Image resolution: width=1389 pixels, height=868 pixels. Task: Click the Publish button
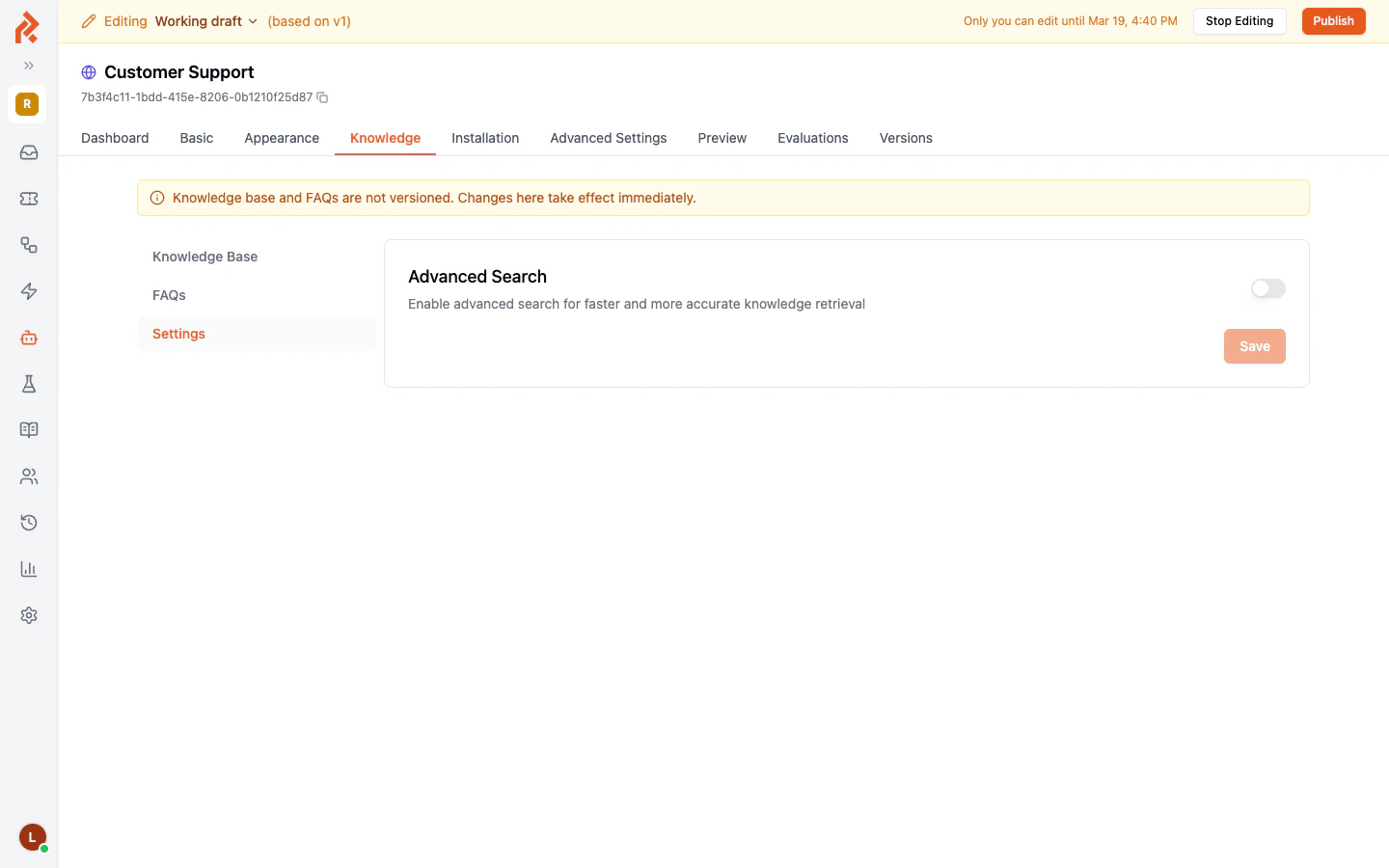pyautogui.click(x=1333, y=20)
